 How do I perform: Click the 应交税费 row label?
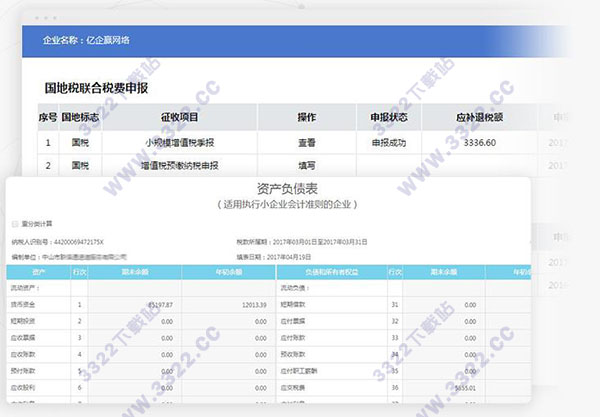[293, 388]
